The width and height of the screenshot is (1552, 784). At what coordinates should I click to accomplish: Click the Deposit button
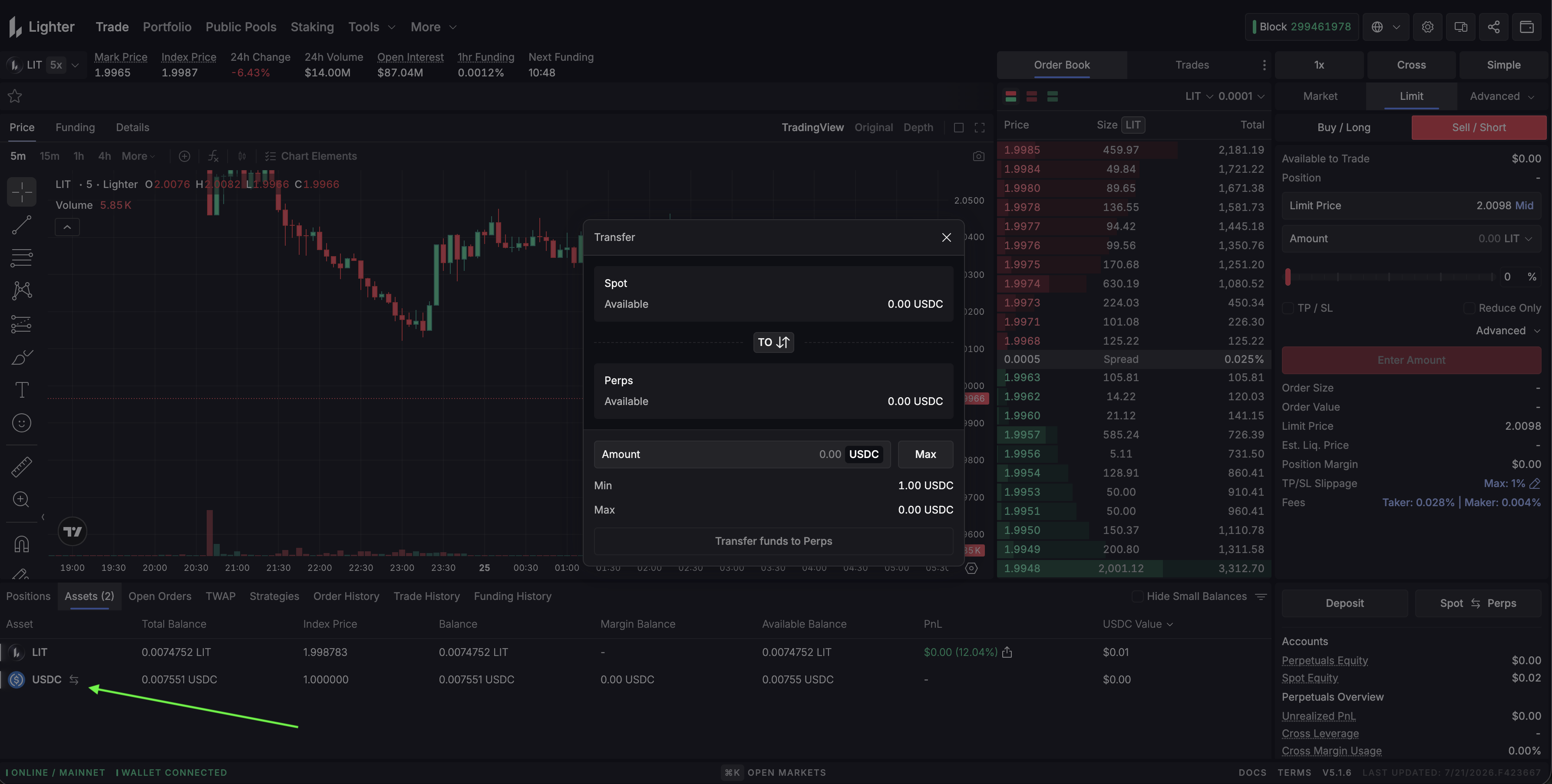[1344, 603]
